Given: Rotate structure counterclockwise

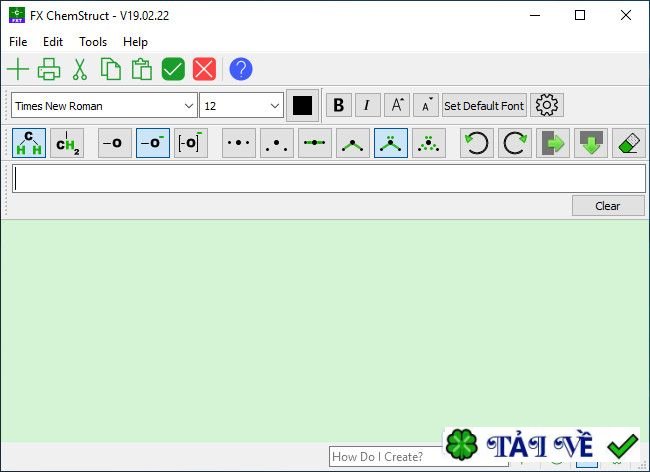Looking at the screenshot, I should (477, 143).
